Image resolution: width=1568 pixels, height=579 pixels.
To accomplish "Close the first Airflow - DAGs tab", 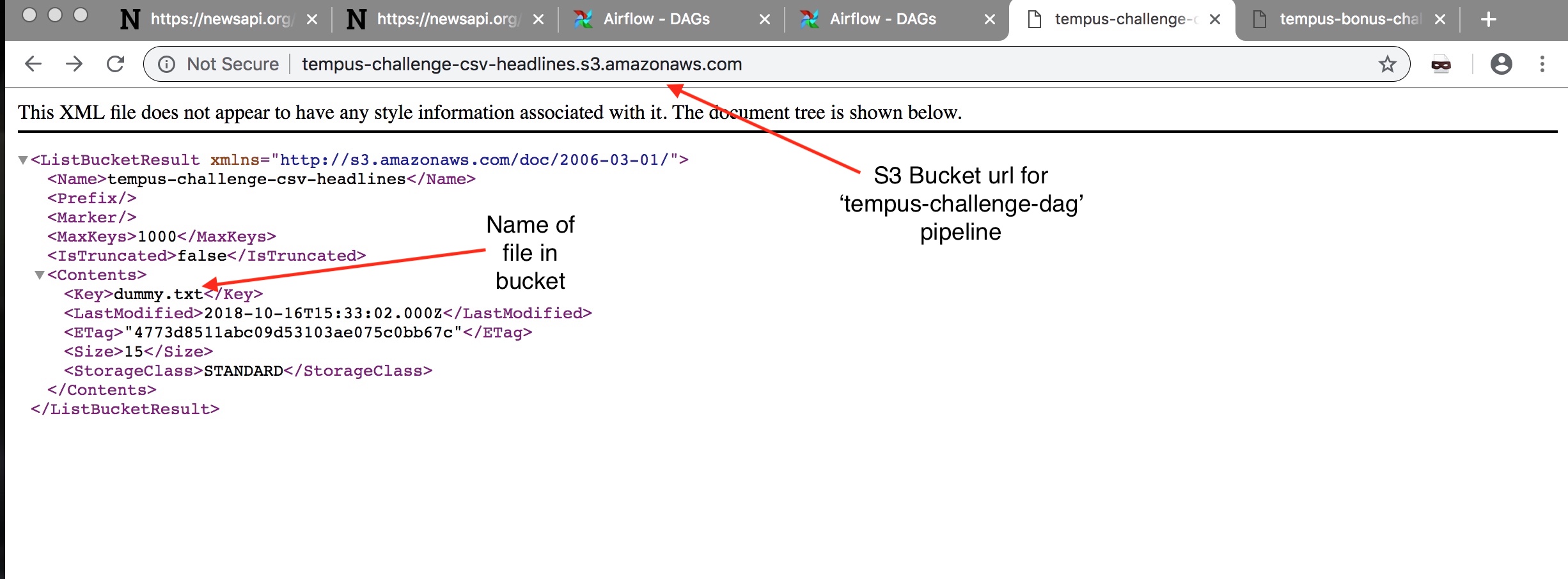I will coord(764,20).
